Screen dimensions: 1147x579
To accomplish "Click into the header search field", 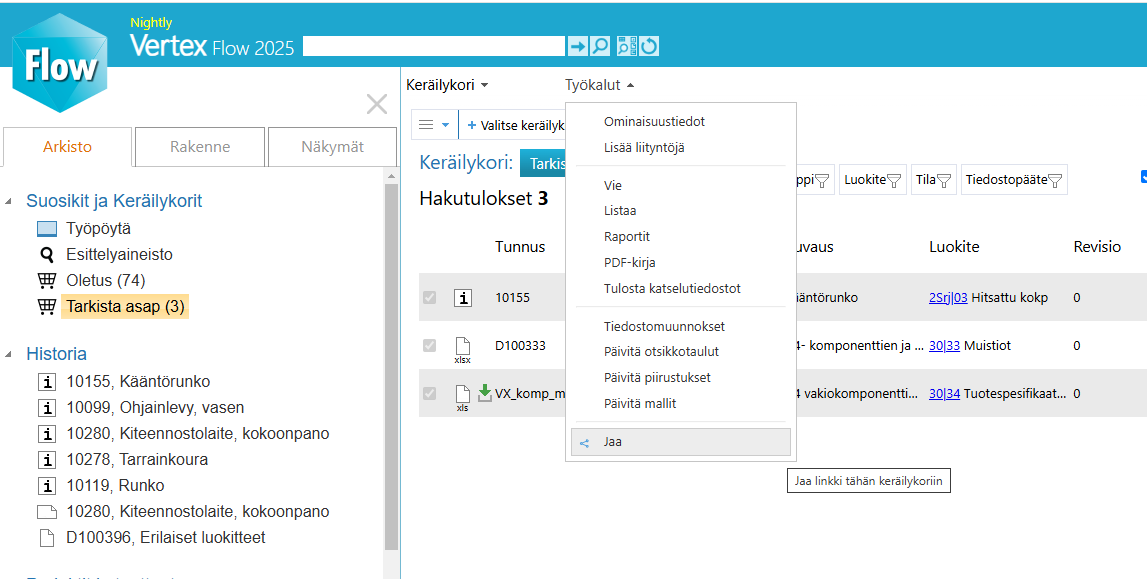I will [434, 46].
